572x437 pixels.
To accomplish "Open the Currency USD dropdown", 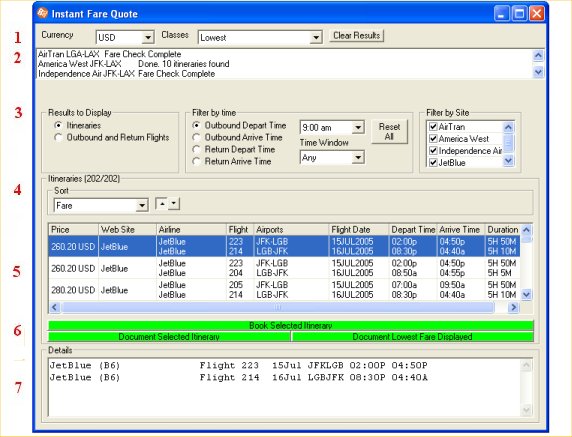I will coord(147,38).
